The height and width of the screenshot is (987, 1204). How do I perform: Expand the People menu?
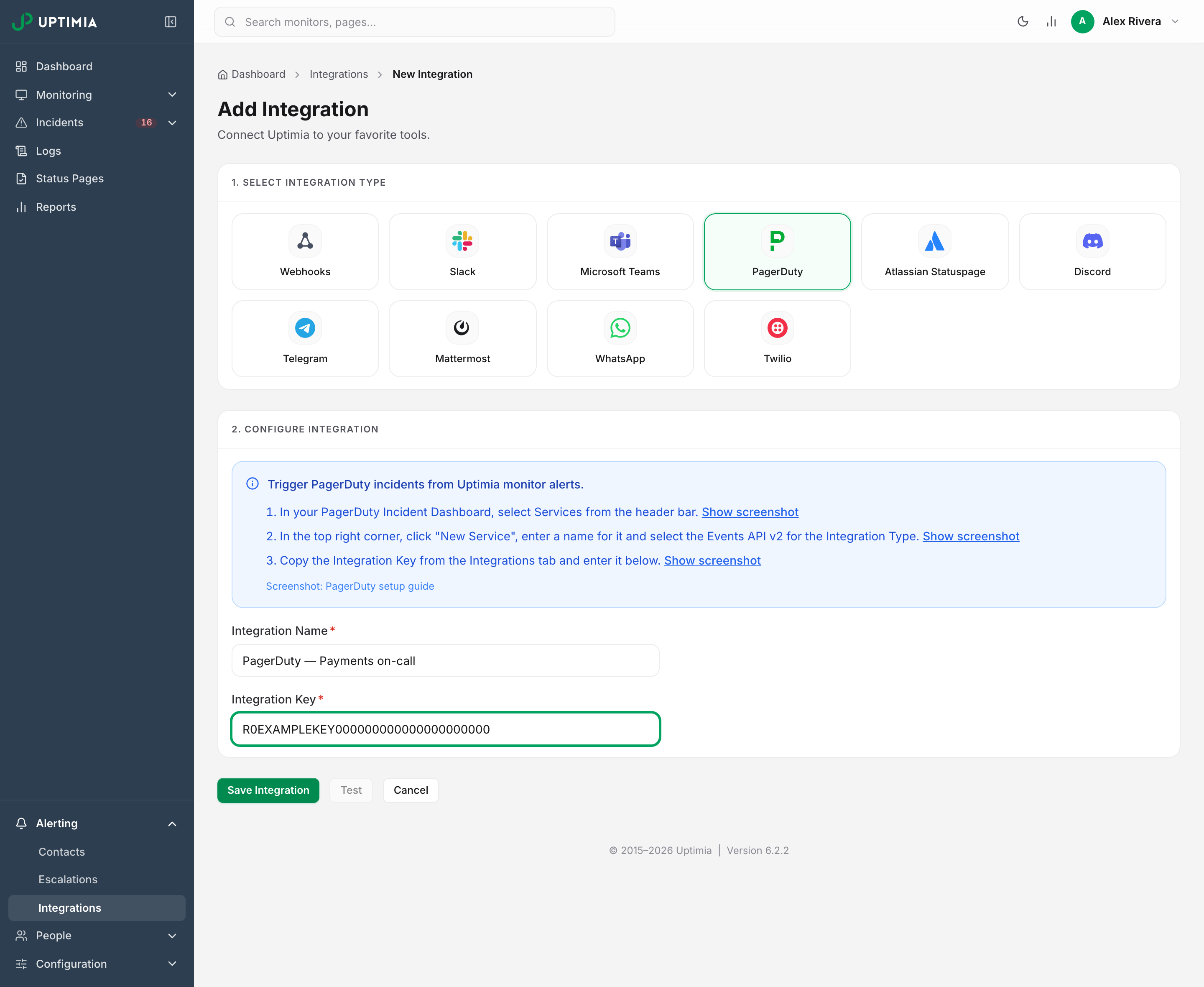tap(97, 935)
